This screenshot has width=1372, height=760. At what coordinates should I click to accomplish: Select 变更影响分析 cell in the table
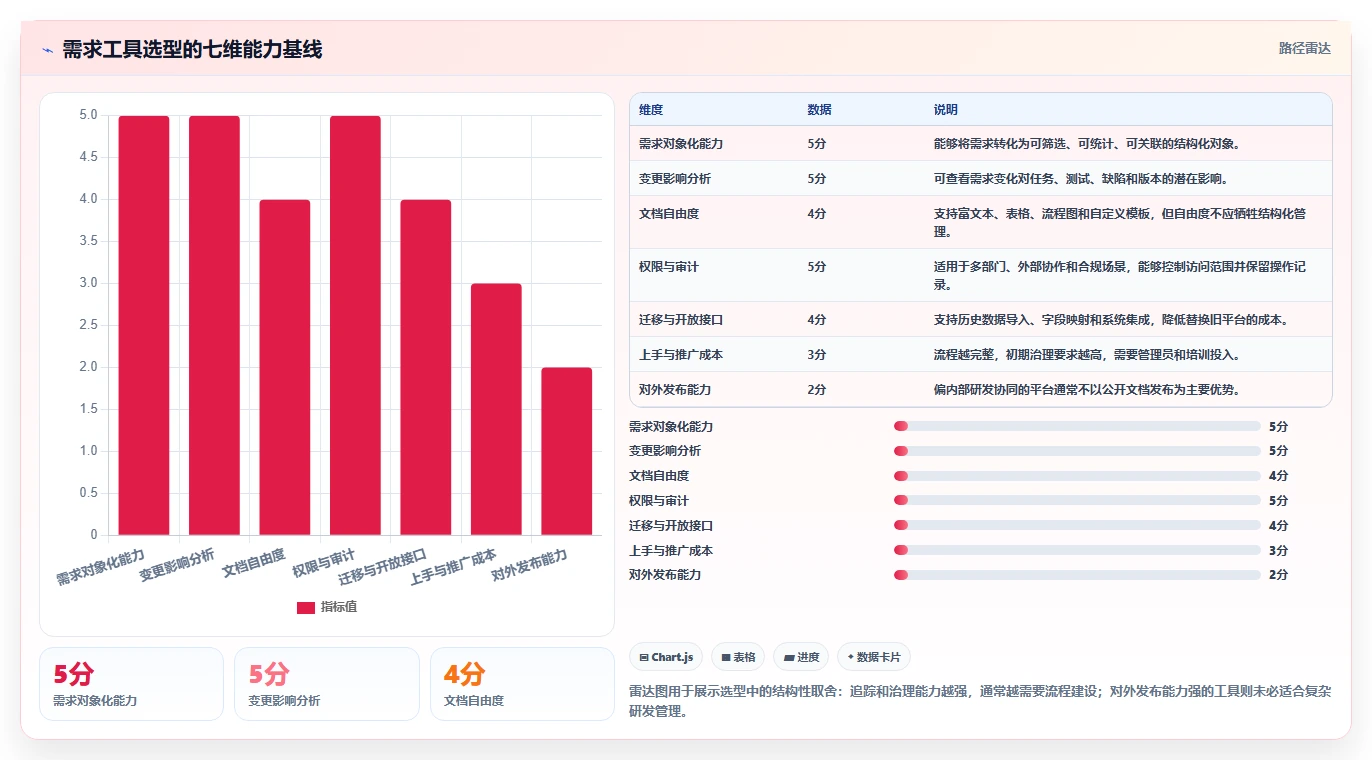675,179
